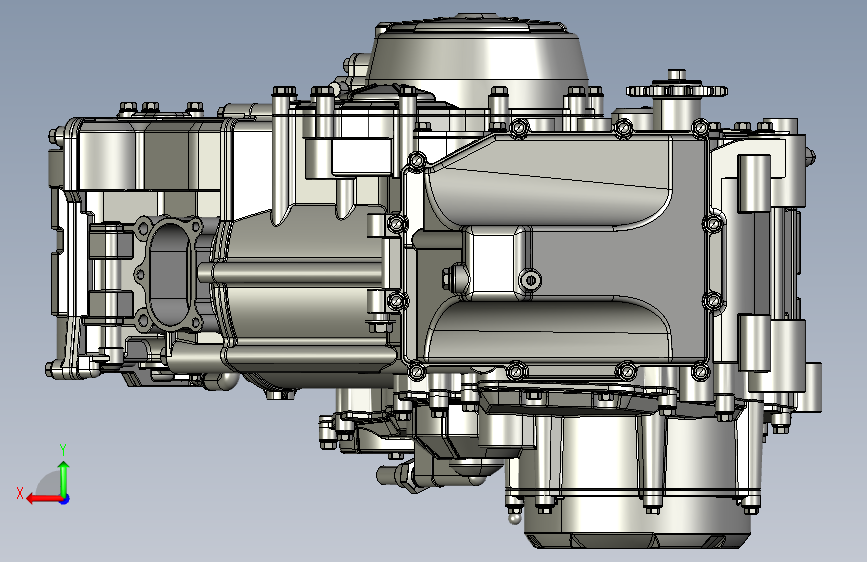Image resolution: width=867 pixels, height=562 pixels.
Task: Select the gray XY plane sector of the triad
Action: coord(50,485)
